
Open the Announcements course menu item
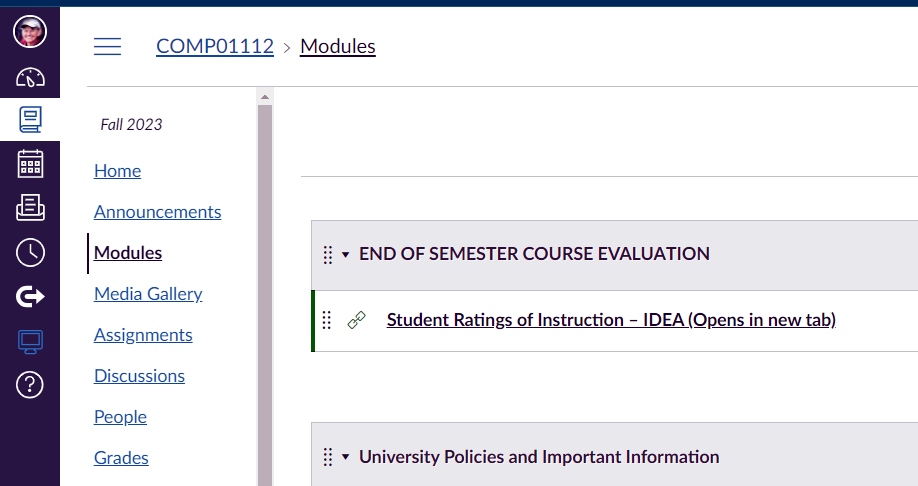point(157,212)
